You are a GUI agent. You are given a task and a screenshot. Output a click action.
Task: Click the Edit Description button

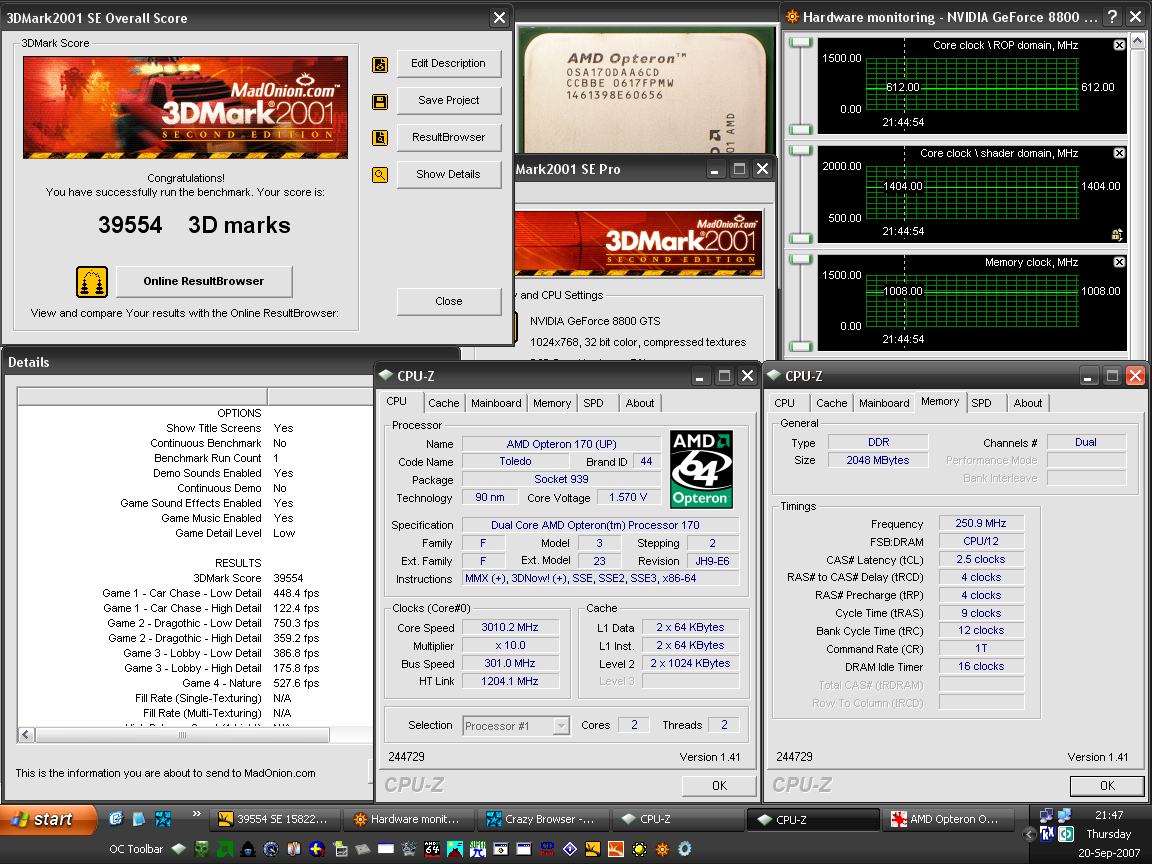[x=449, y=64]
